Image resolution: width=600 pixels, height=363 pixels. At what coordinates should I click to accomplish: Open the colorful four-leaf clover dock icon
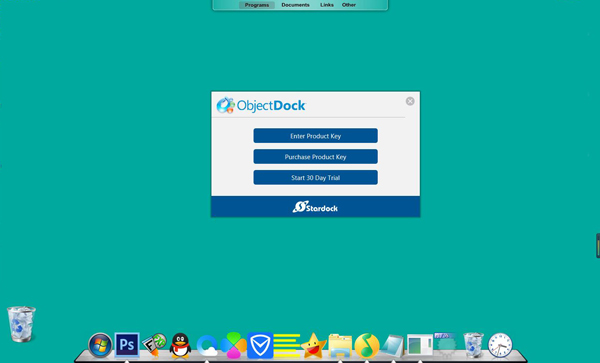click(x=233, y=345)
